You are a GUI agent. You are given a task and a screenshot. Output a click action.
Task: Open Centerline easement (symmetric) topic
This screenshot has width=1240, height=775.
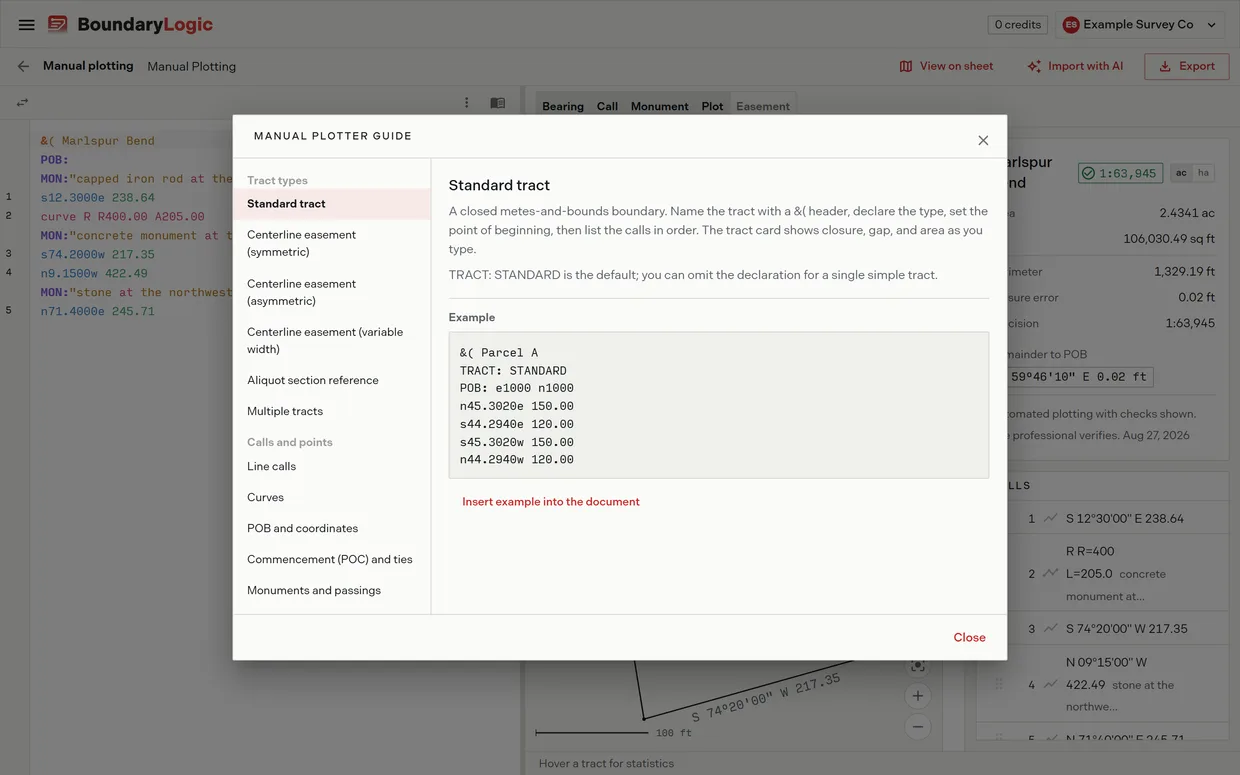(332, 243)
